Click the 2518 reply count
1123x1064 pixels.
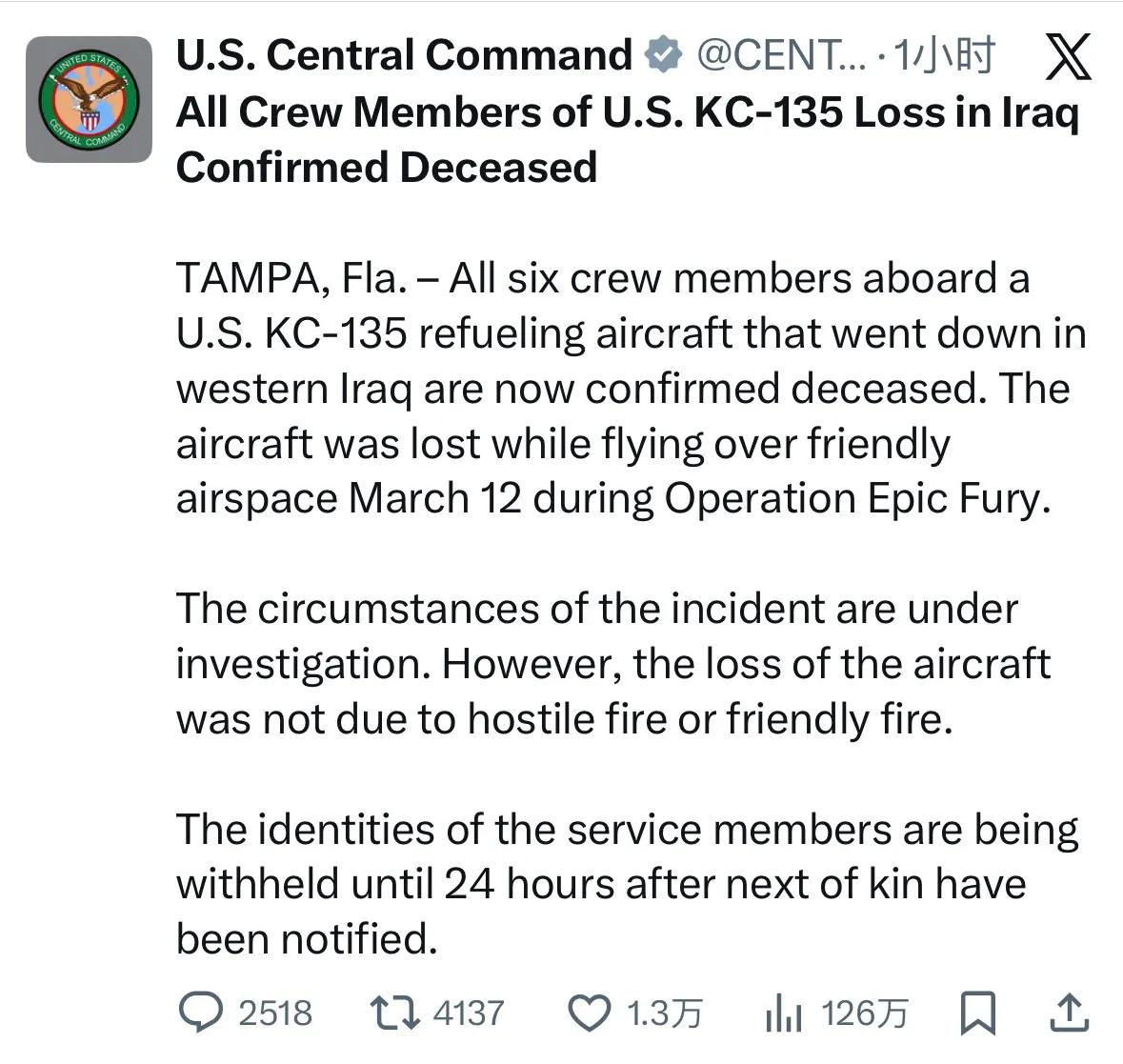[275, 1013]
